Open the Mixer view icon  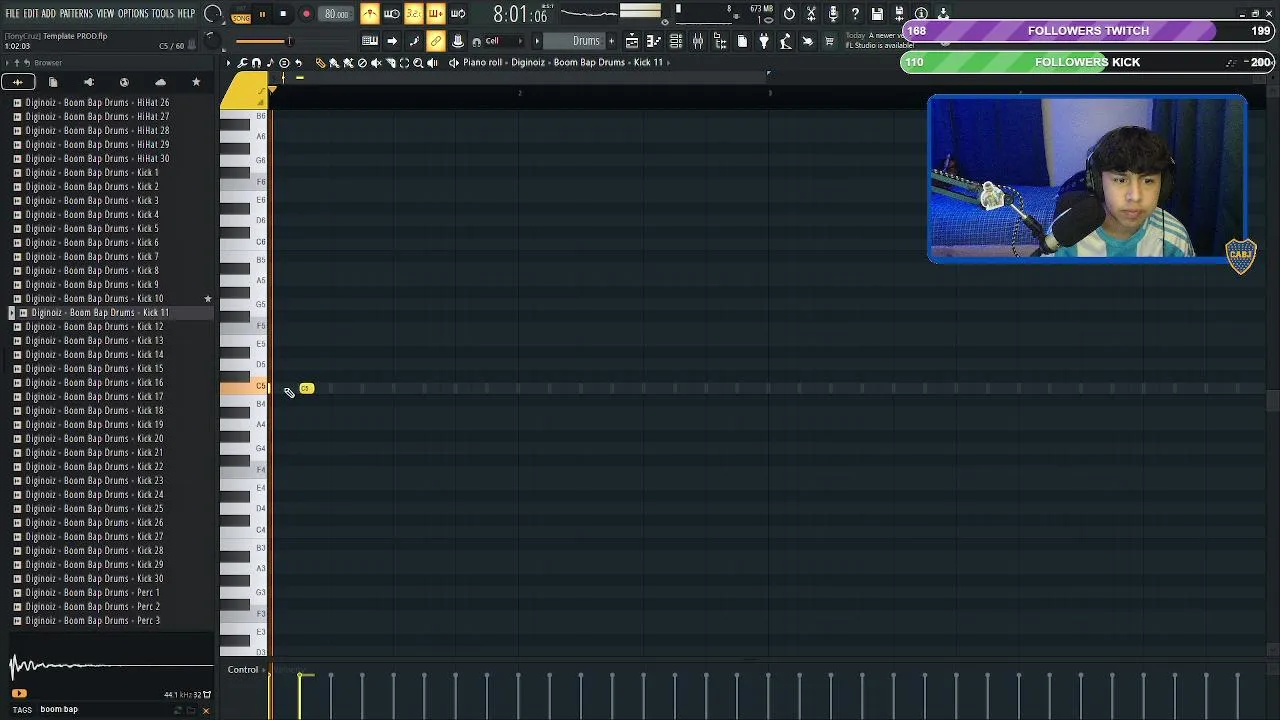(x=698, y=41)
